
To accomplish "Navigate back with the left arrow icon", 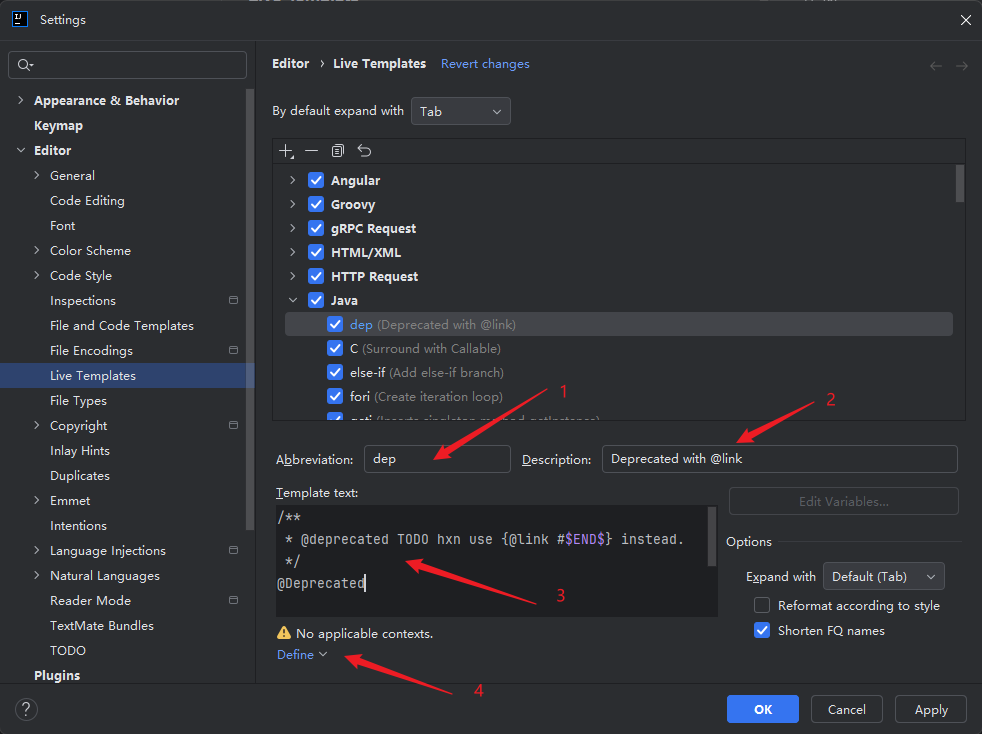I will point(936,66).
